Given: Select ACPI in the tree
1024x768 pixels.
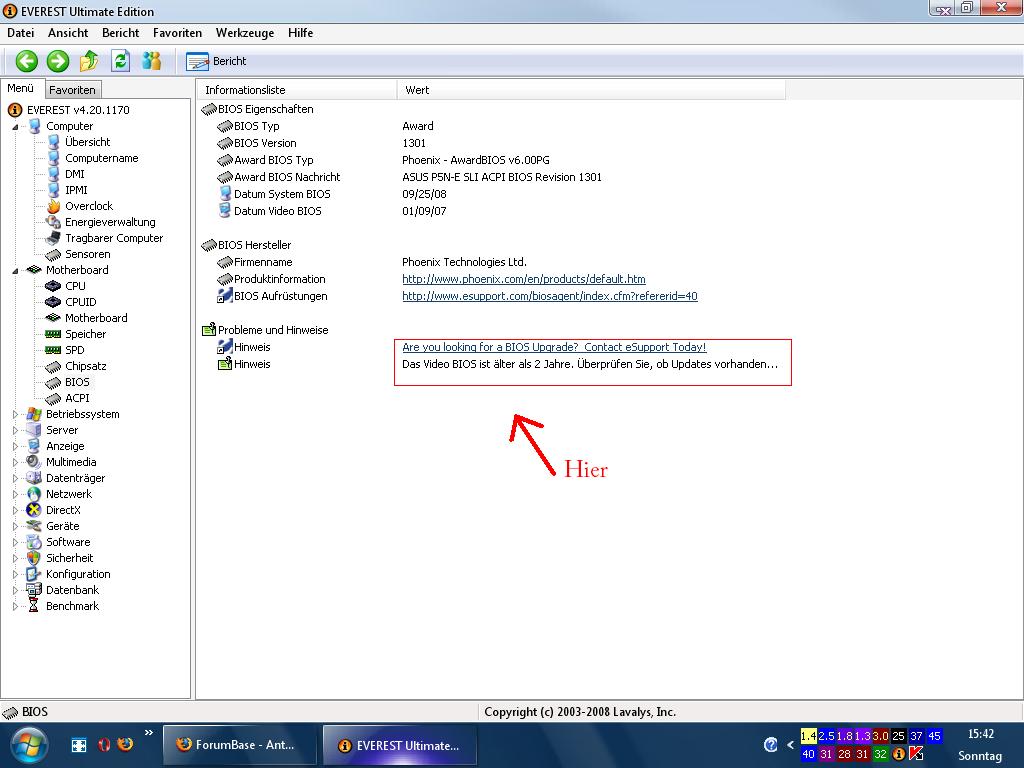Looking at the screenshot, I should point(77,398).
